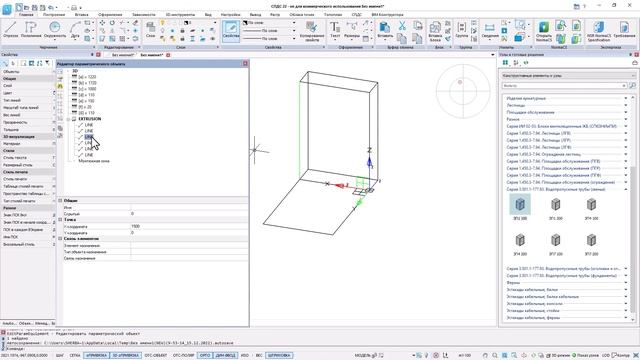
Task: Click the Undo arrow in quick access toolbar
Action: point(51,7)
